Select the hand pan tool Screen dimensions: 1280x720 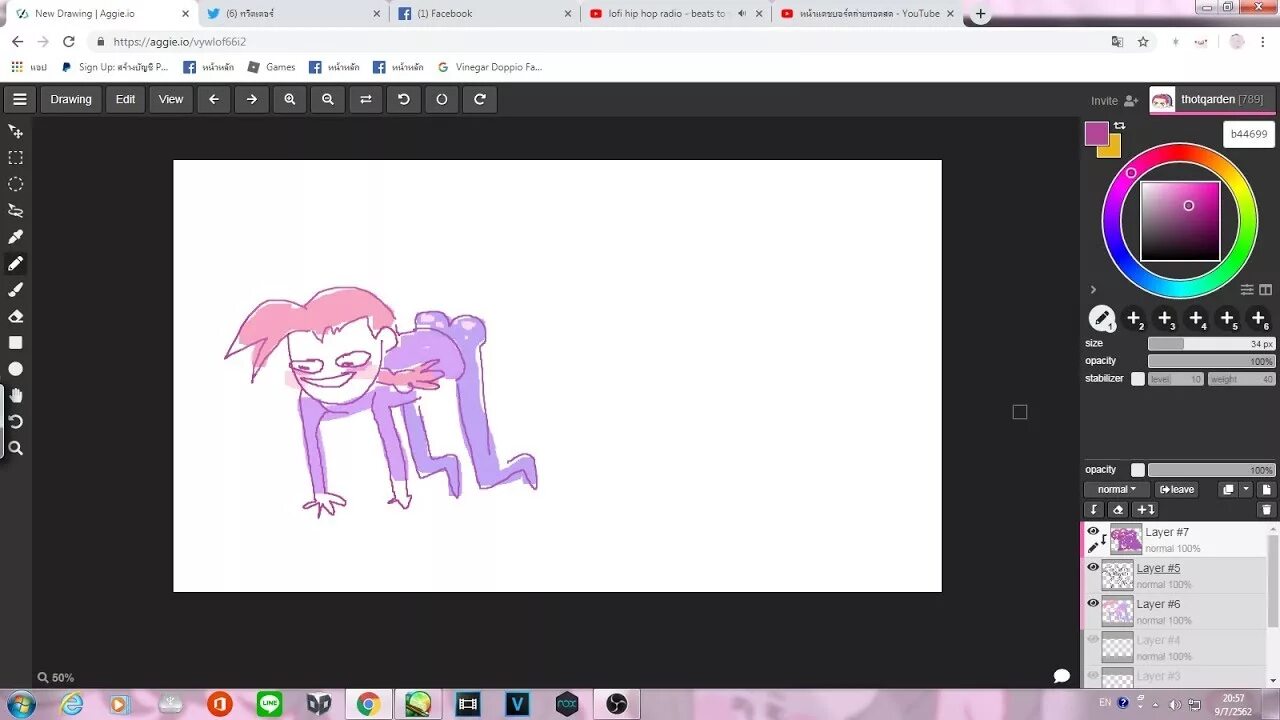(x=16, y=395)
